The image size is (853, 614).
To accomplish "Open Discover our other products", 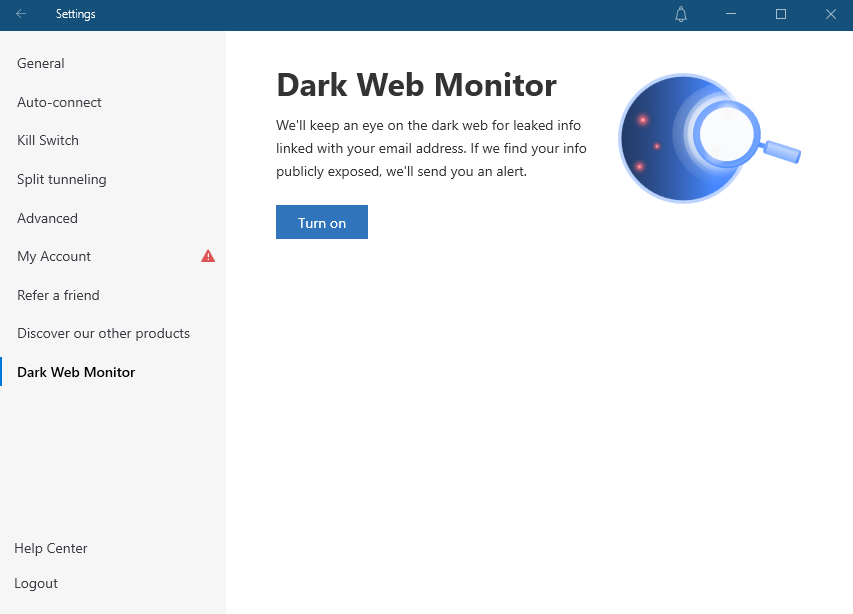I will coord(103,333).
